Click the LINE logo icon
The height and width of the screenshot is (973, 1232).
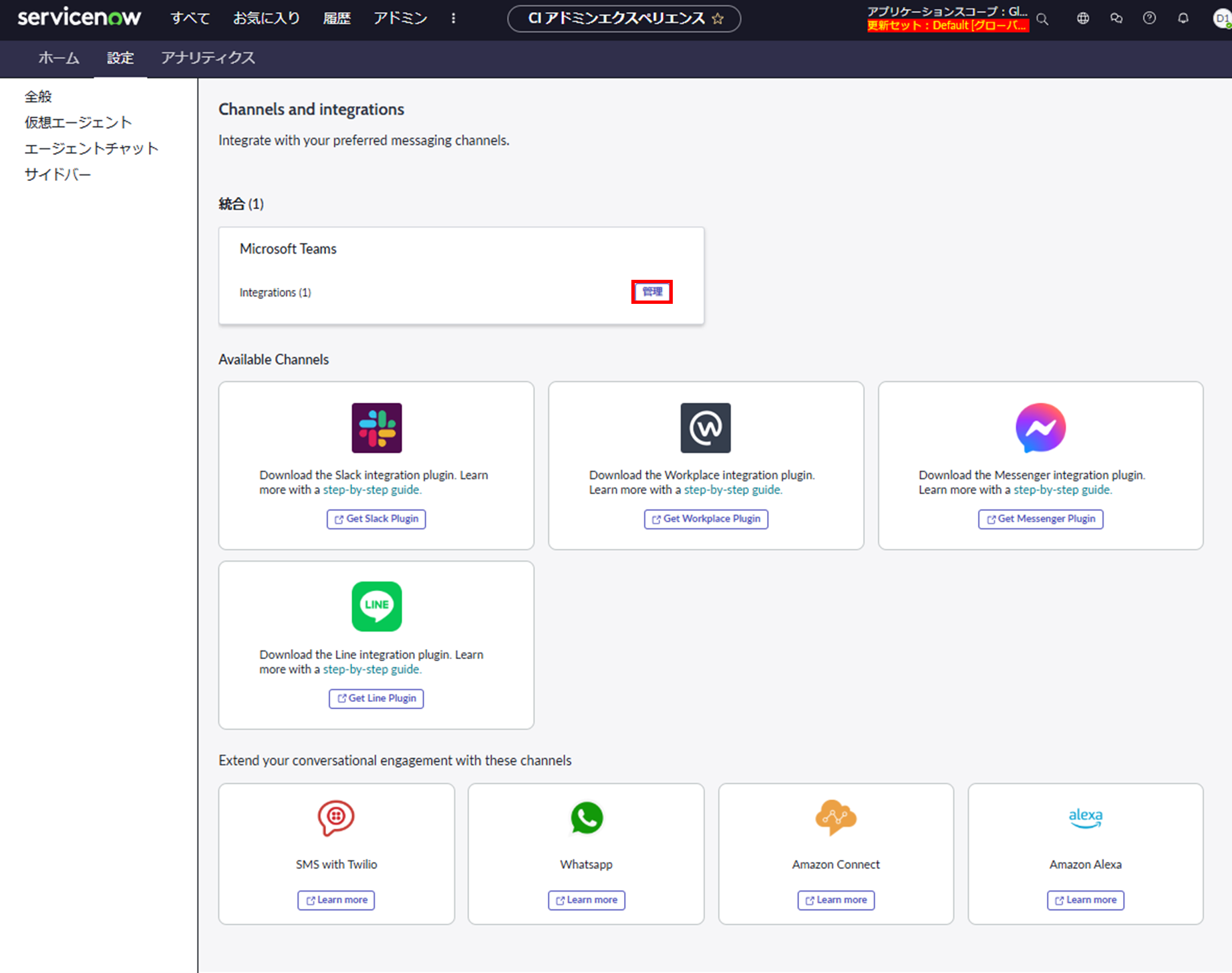pyautogui.click(x=377, y=606)
